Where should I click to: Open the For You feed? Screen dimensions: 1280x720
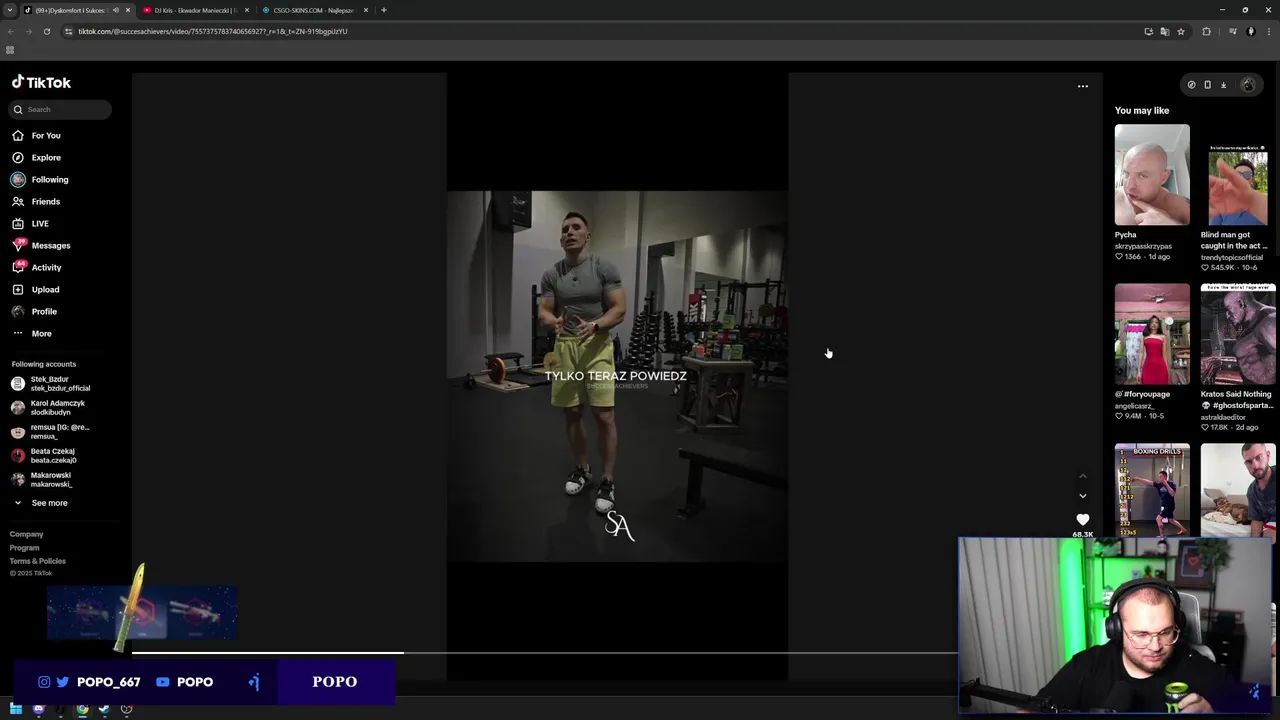[x=36, y=135]
